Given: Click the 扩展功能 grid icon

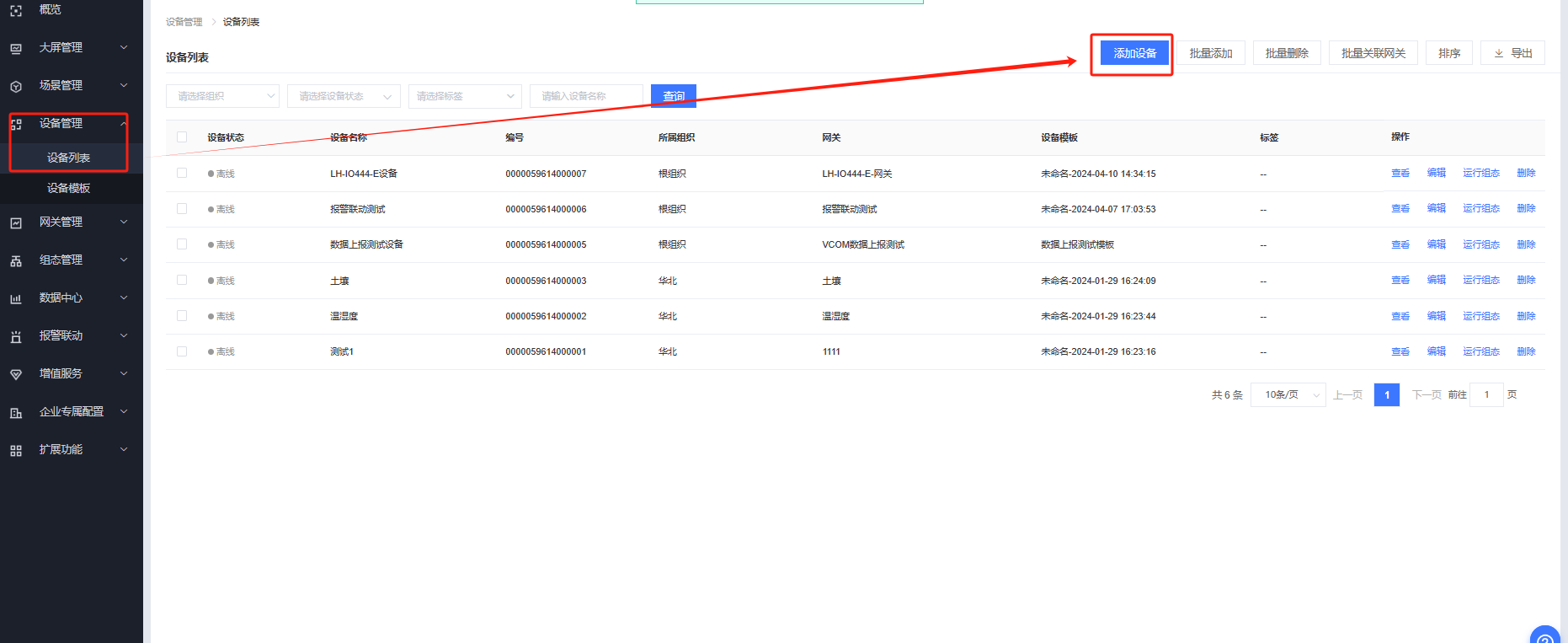Looking at the screenshot, I should coord(16,450).
